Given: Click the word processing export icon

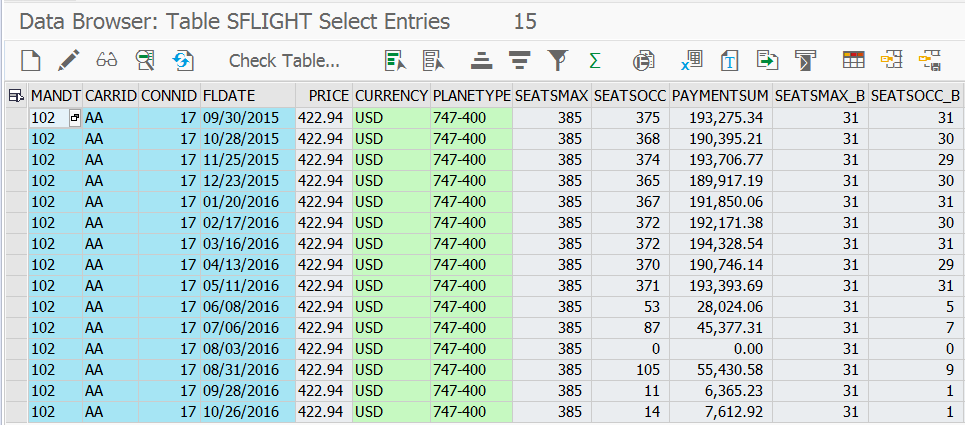Looking at the screenshot, I should click(x=729, y=61).
